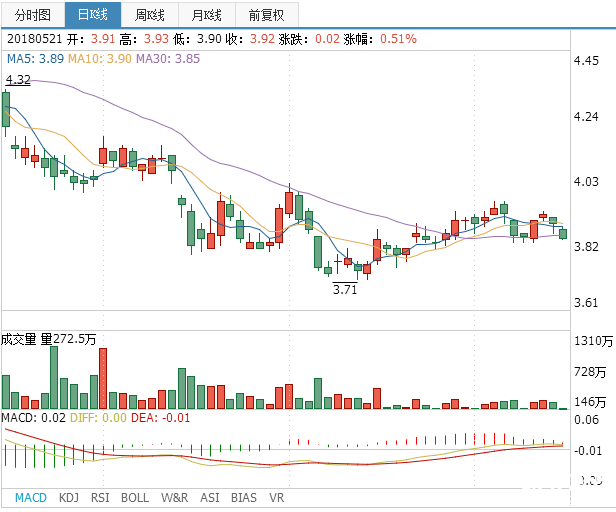Select the W&R indicator
Screen dimensions: 616x512
(174, 498)
